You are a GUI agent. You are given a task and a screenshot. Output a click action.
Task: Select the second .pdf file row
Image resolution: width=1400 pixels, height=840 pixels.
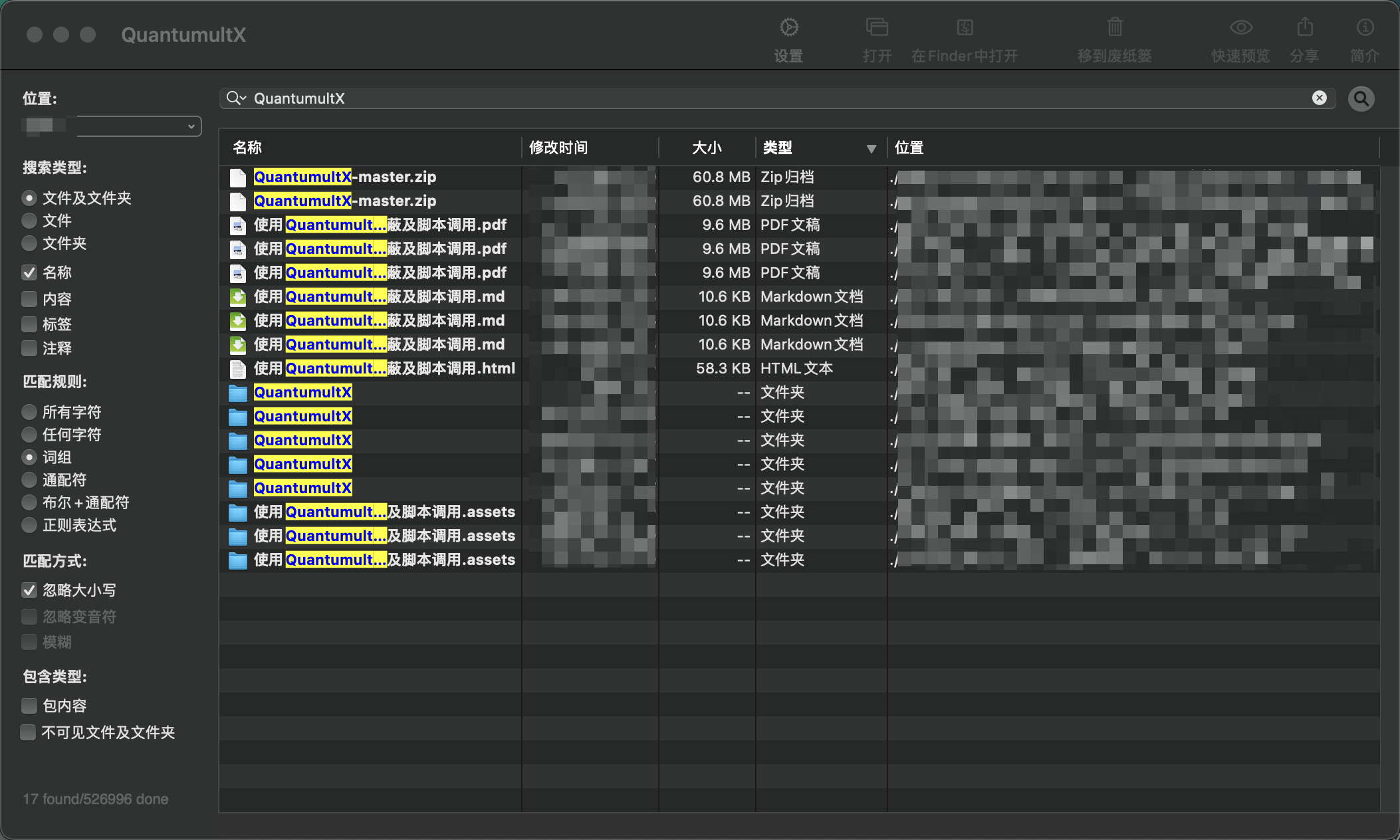pos(799,249)
